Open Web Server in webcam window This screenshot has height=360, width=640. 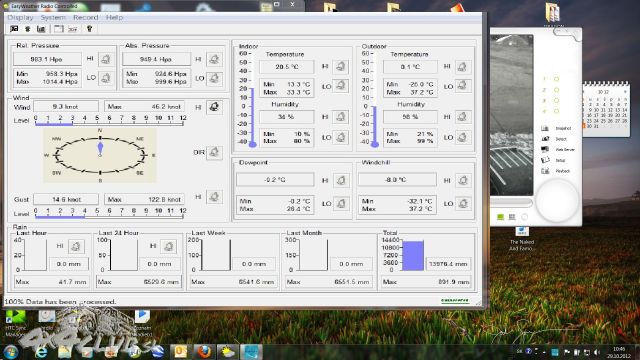[x=558, y=149]
